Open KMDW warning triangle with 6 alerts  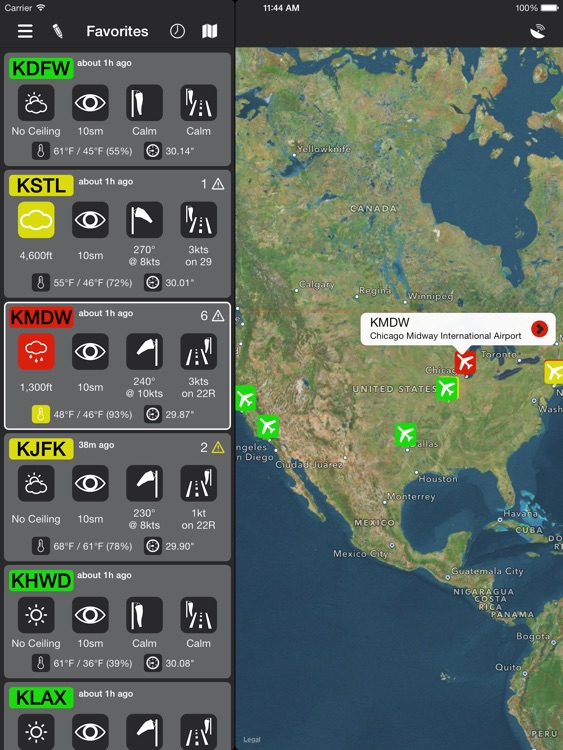218,316
